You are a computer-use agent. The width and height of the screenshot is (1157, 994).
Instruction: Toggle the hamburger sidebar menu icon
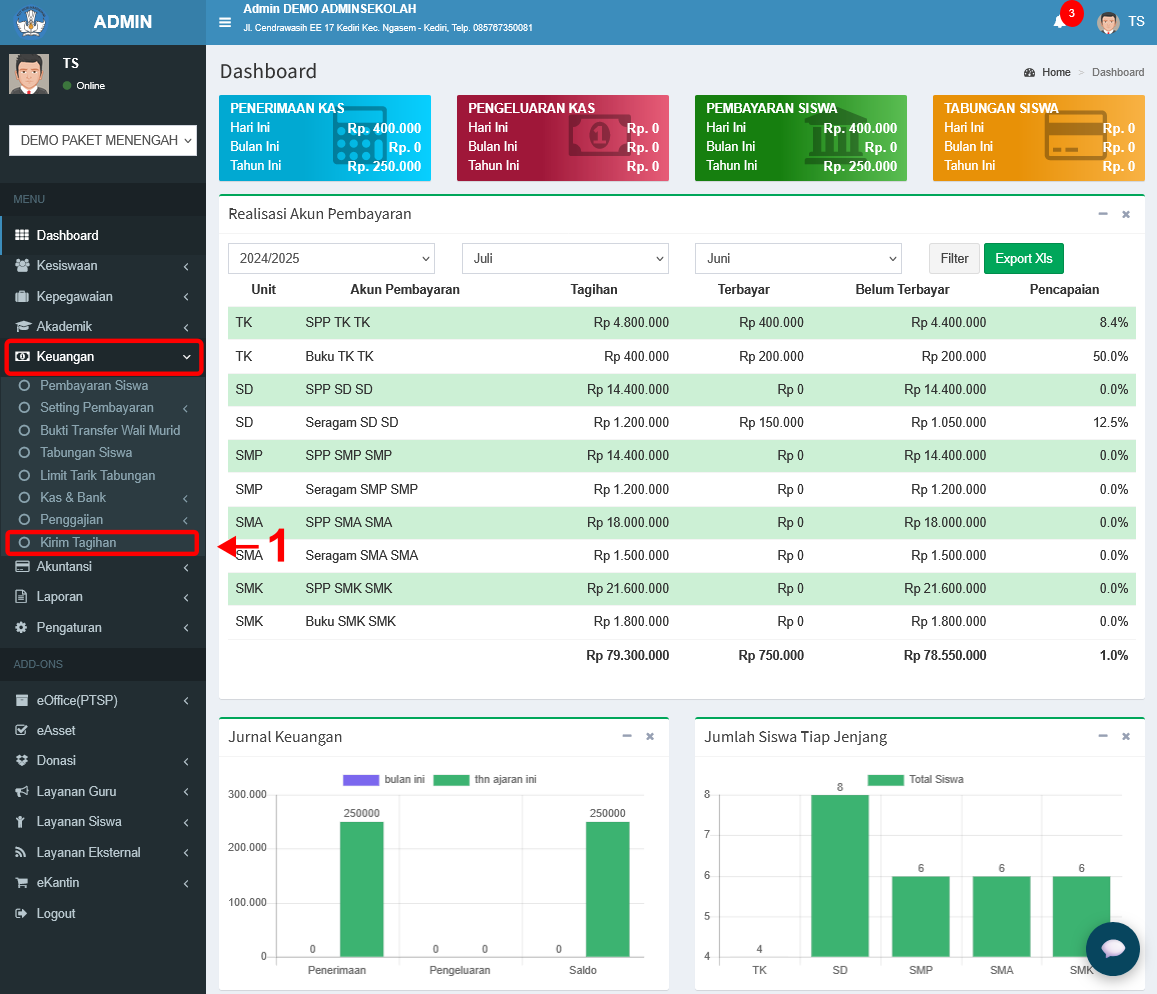225,22
